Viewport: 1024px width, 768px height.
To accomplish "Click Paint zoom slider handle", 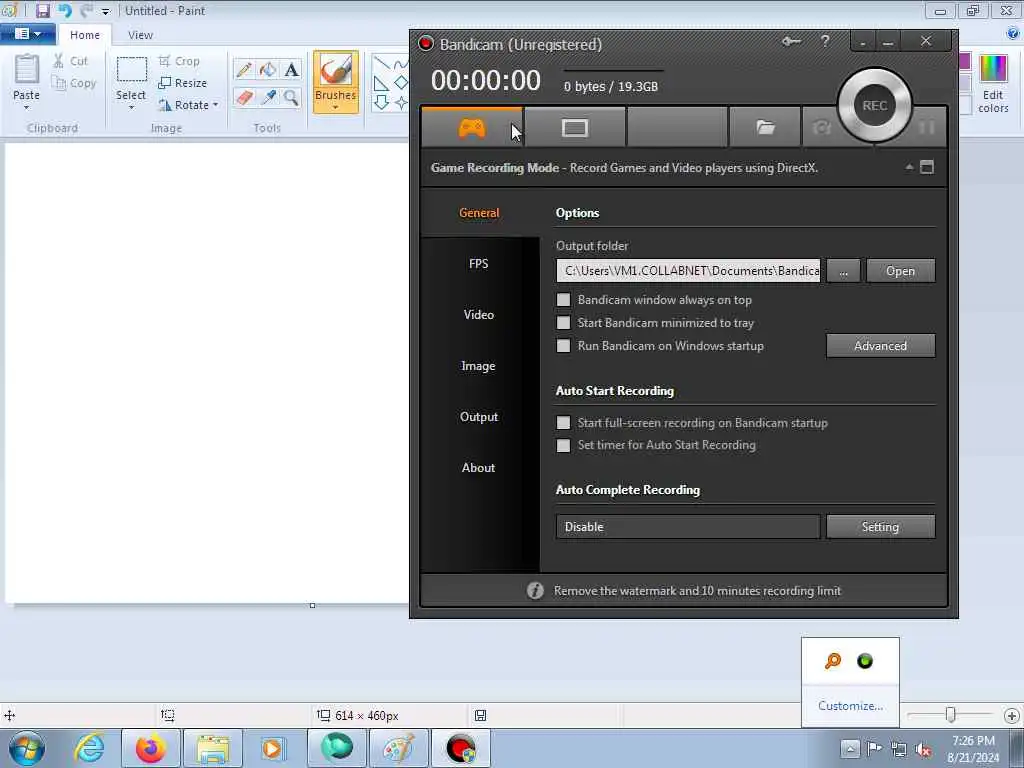I will click(951, 715).
